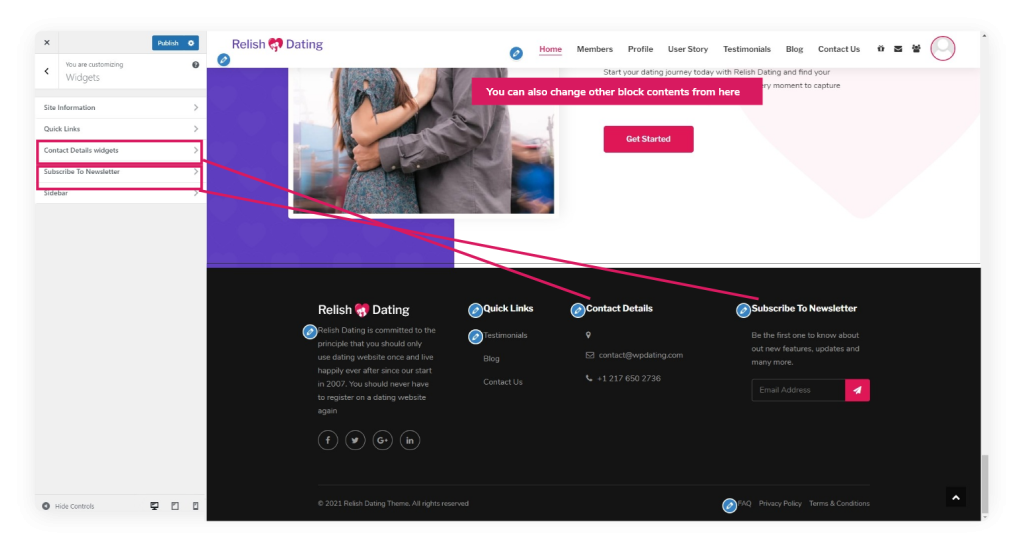Edit Subscribe To Newsletter pencil icon
Viewport: 1024px width, 550px height.
point(743,310)
